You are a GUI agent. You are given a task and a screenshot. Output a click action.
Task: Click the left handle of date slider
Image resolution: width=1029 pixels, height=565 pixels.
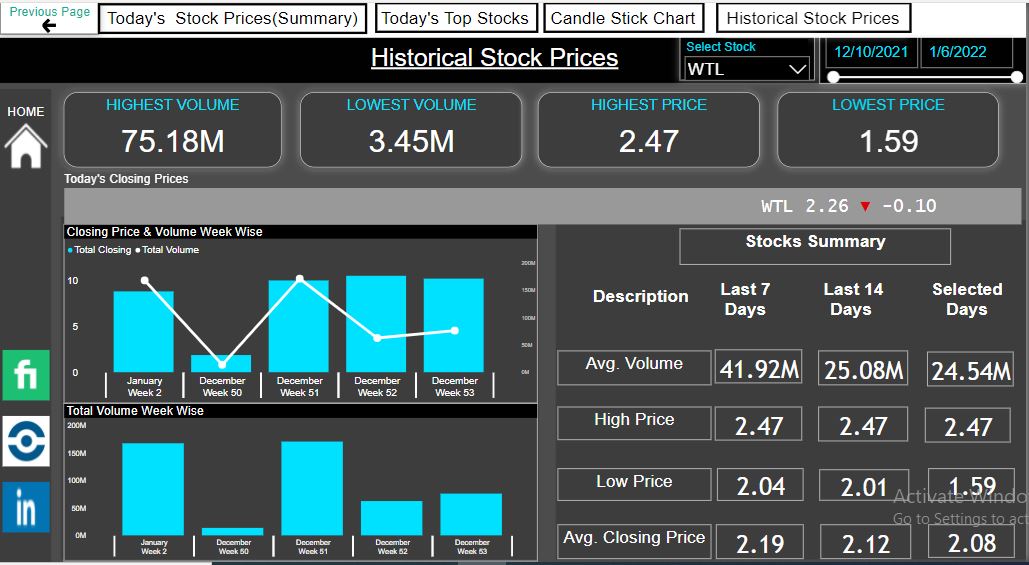point(833,77)
